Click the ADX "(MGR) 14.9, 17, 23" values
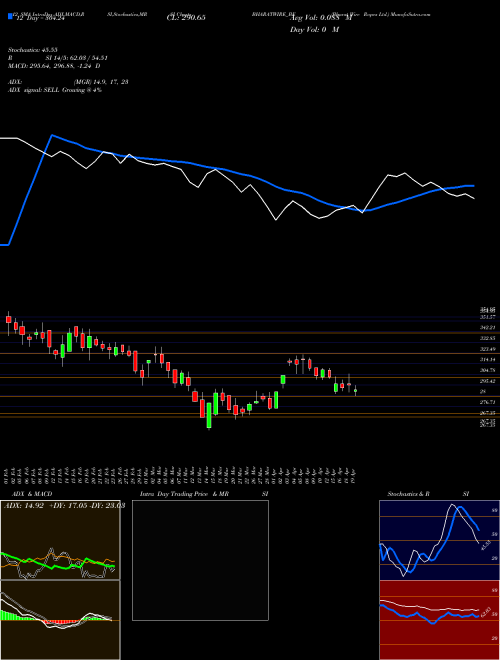Viewport: 500px width, 660px height. coord(101,82)
